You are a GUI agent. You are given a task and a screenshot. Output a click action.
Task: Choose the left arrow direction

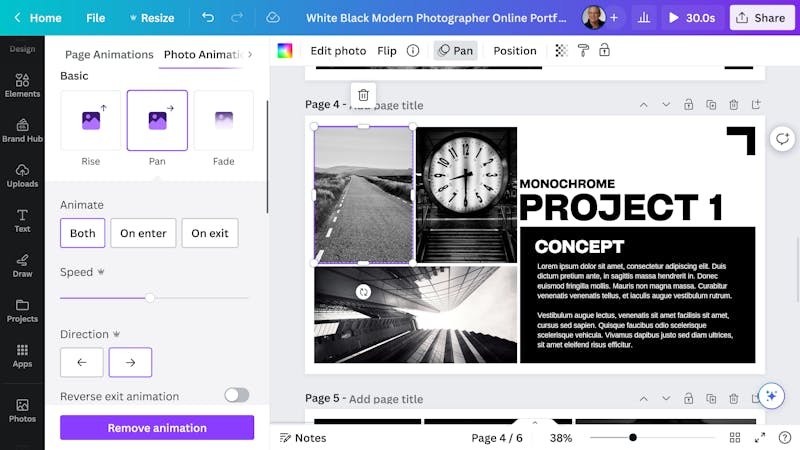coord(82,362)
